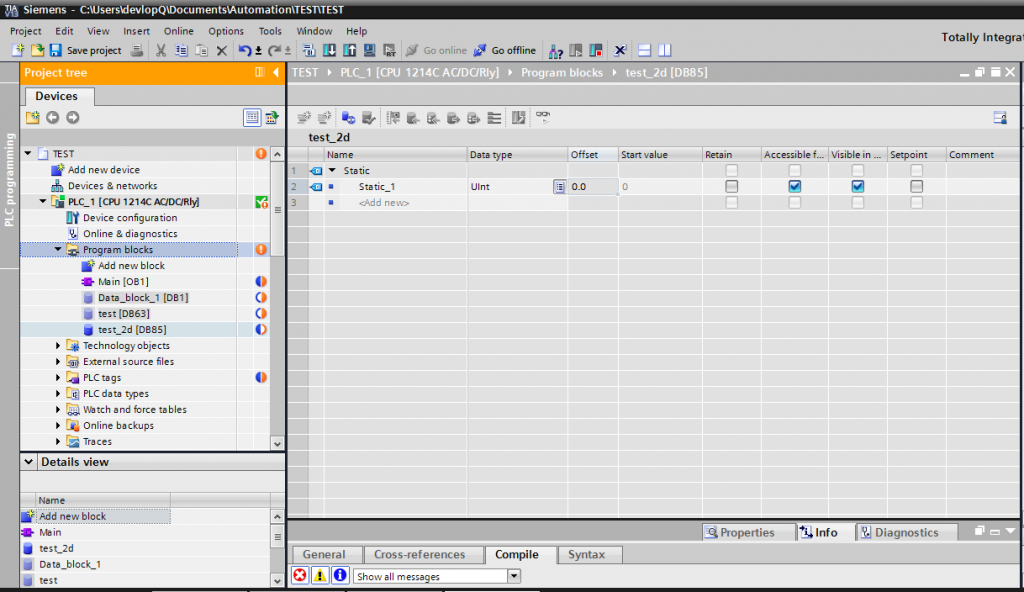Toggle the information filter button in the Compile tab
This screenshot has width=1024, height=592.
[340, 576]
